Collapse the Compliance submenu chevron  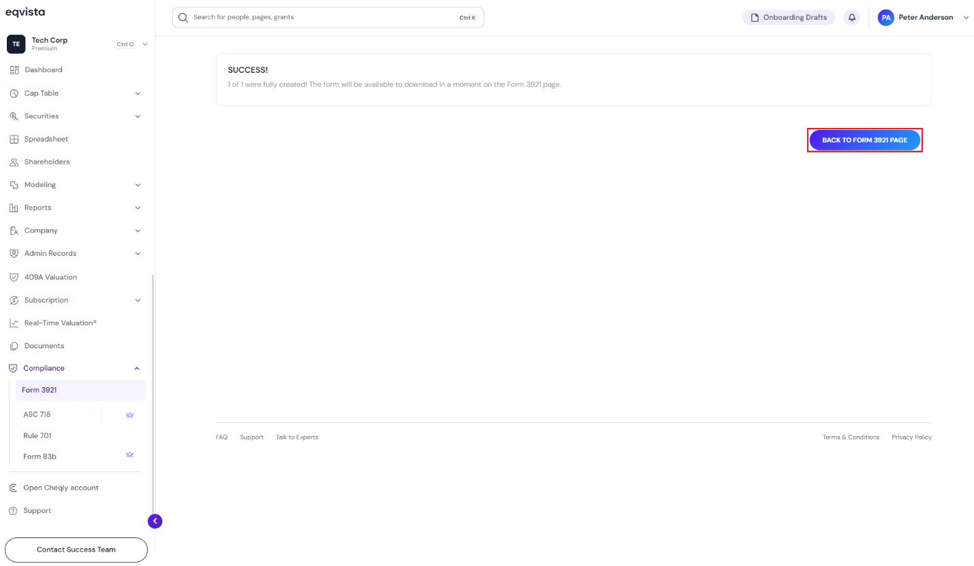pos(137,368)
